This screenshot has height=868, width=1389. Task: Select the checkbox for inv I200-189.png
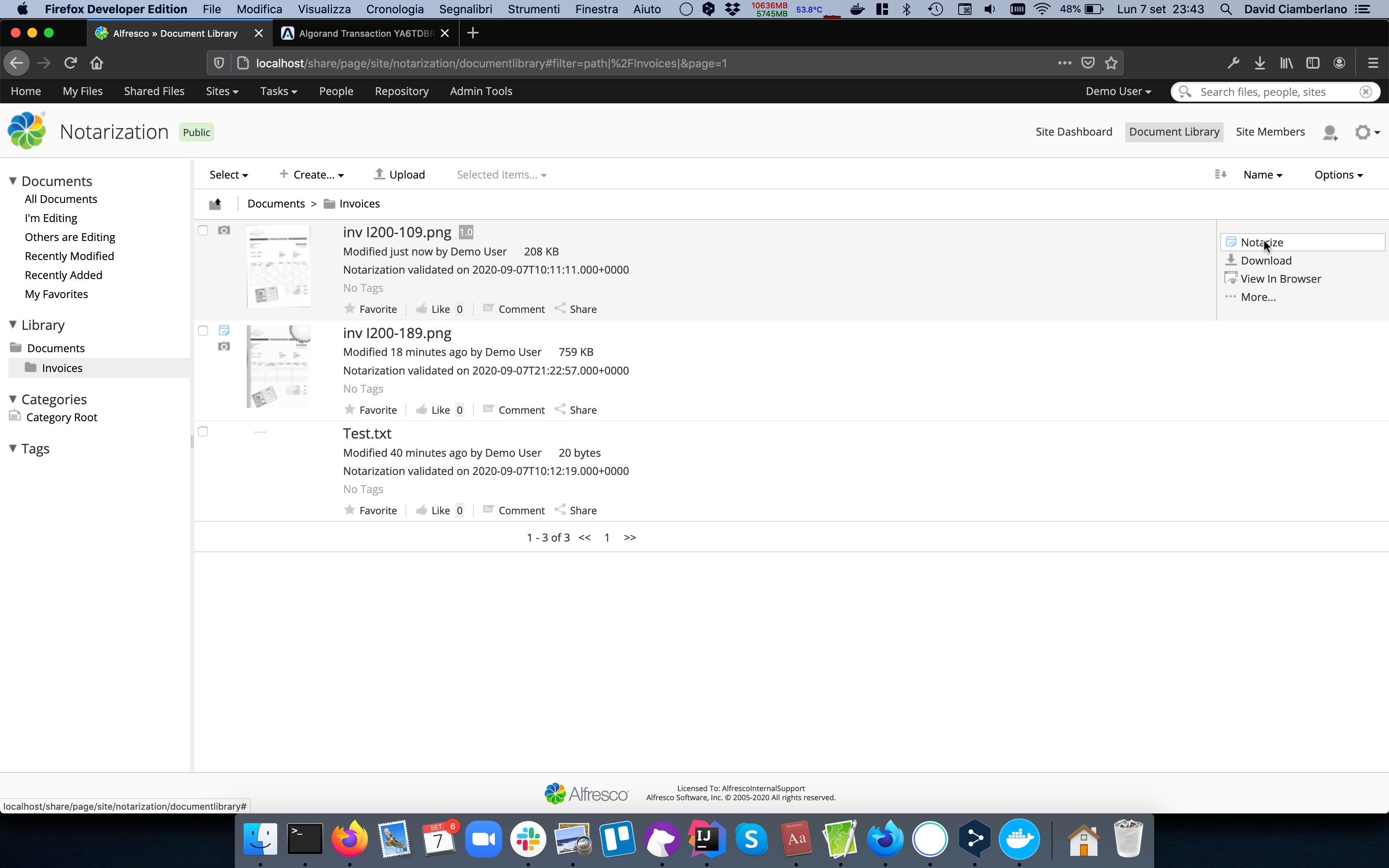[x=203, y=331]
